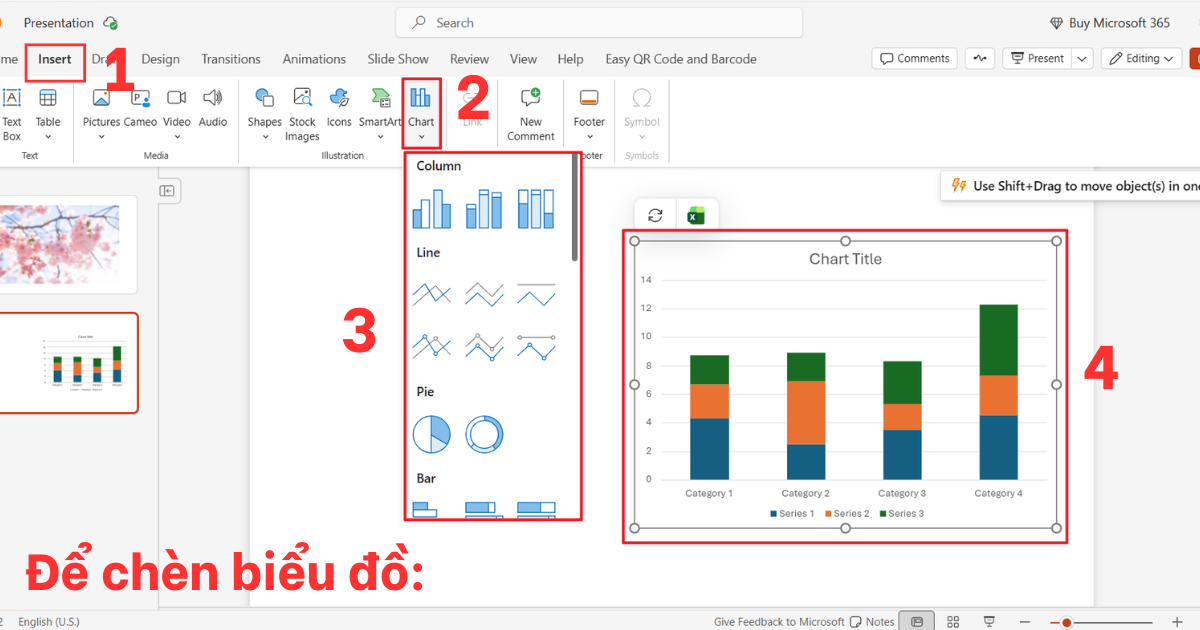Insert a Text Box
1200x630 pixels.
(x=12, y=114)
